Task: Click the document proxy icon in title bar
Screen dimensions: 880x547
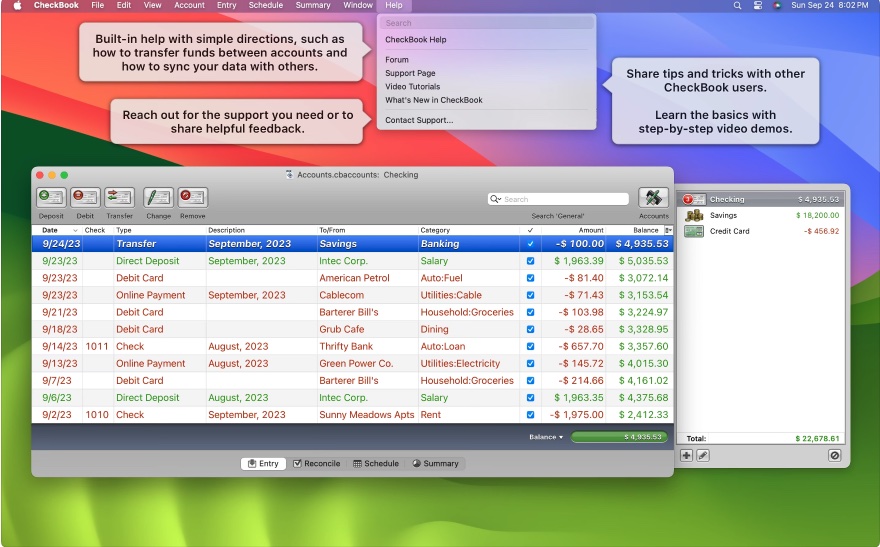Action: tap(290, 174)
